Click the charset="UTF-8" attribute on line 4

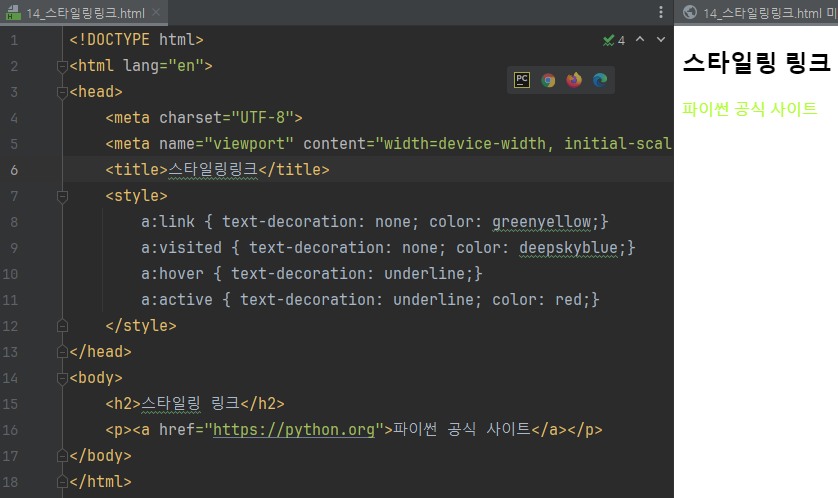pyautogui.click(x=227, y=118)
